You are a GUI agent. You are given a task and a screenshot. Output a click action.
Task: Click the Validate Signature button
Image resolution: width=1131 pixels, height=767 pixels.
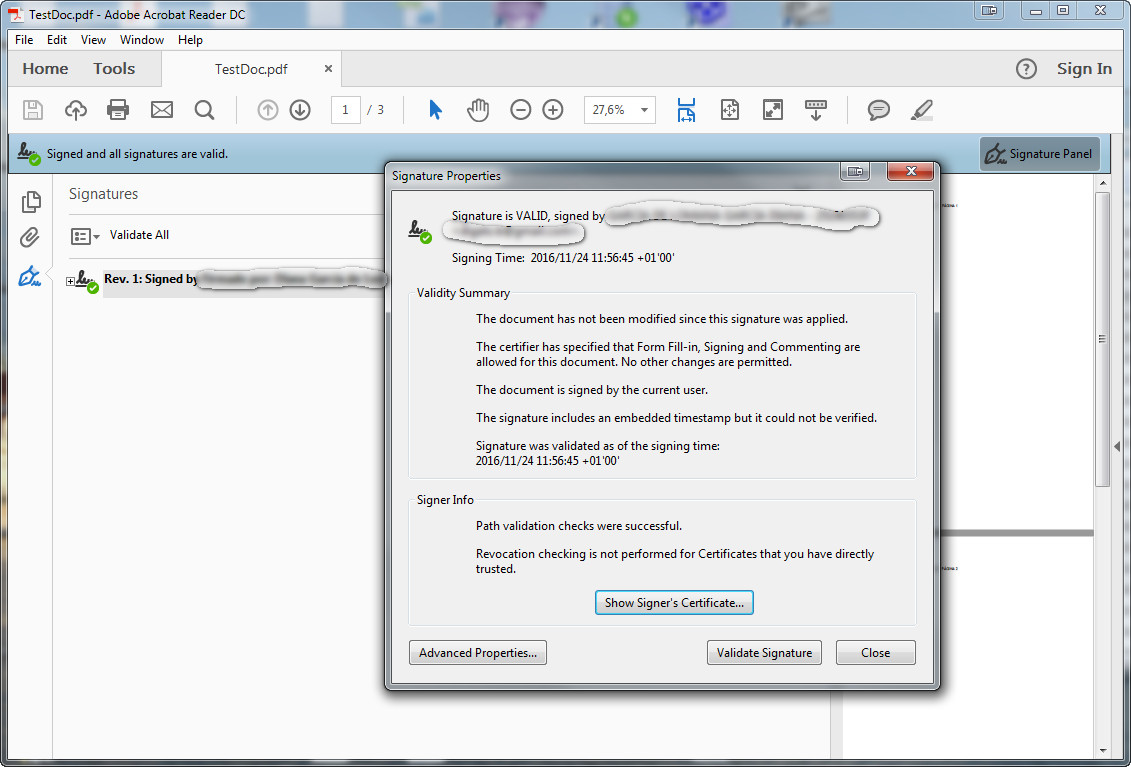(x=764, y=652)
